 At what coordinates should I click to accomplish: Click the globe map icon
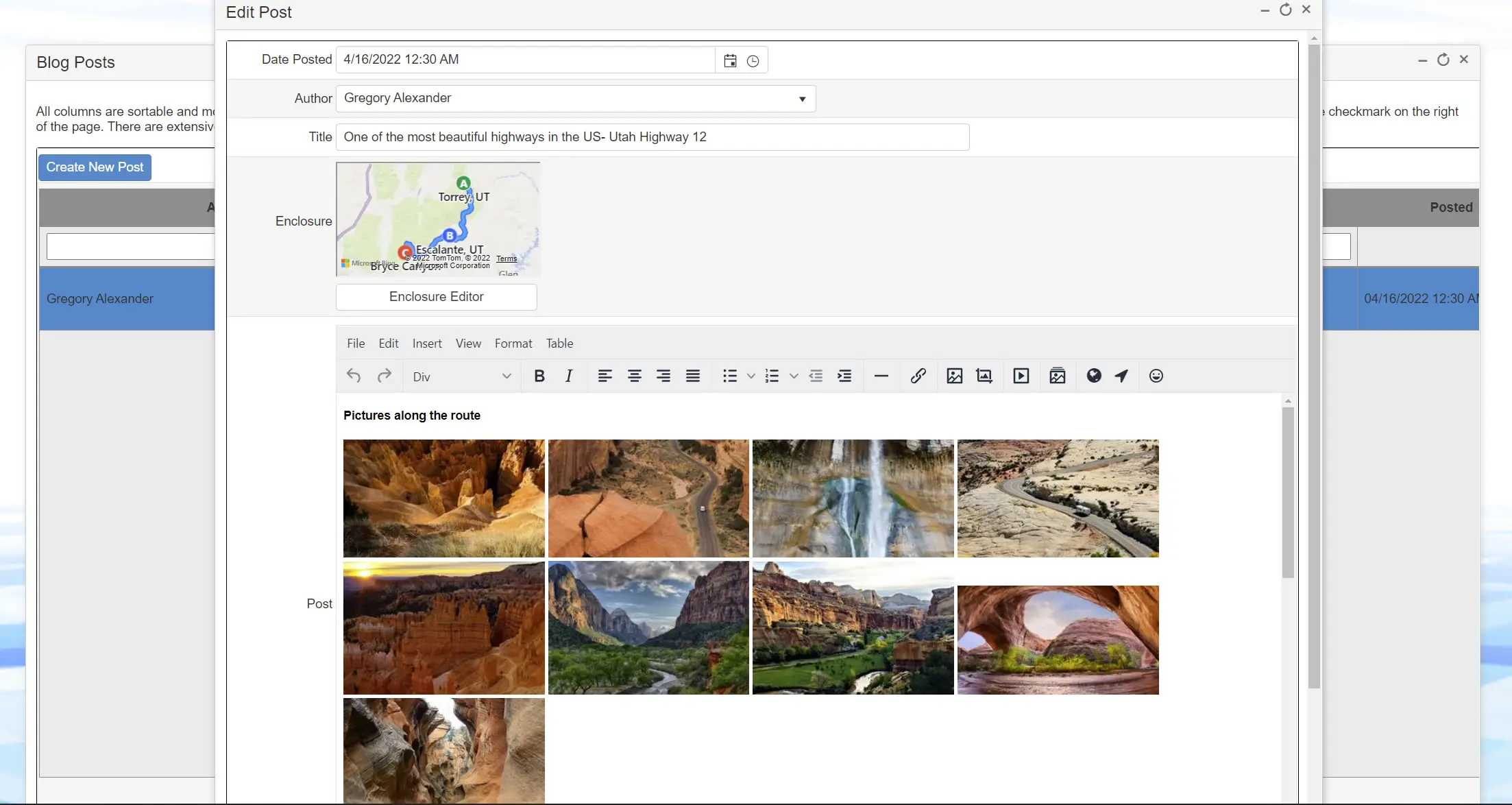1094,376
